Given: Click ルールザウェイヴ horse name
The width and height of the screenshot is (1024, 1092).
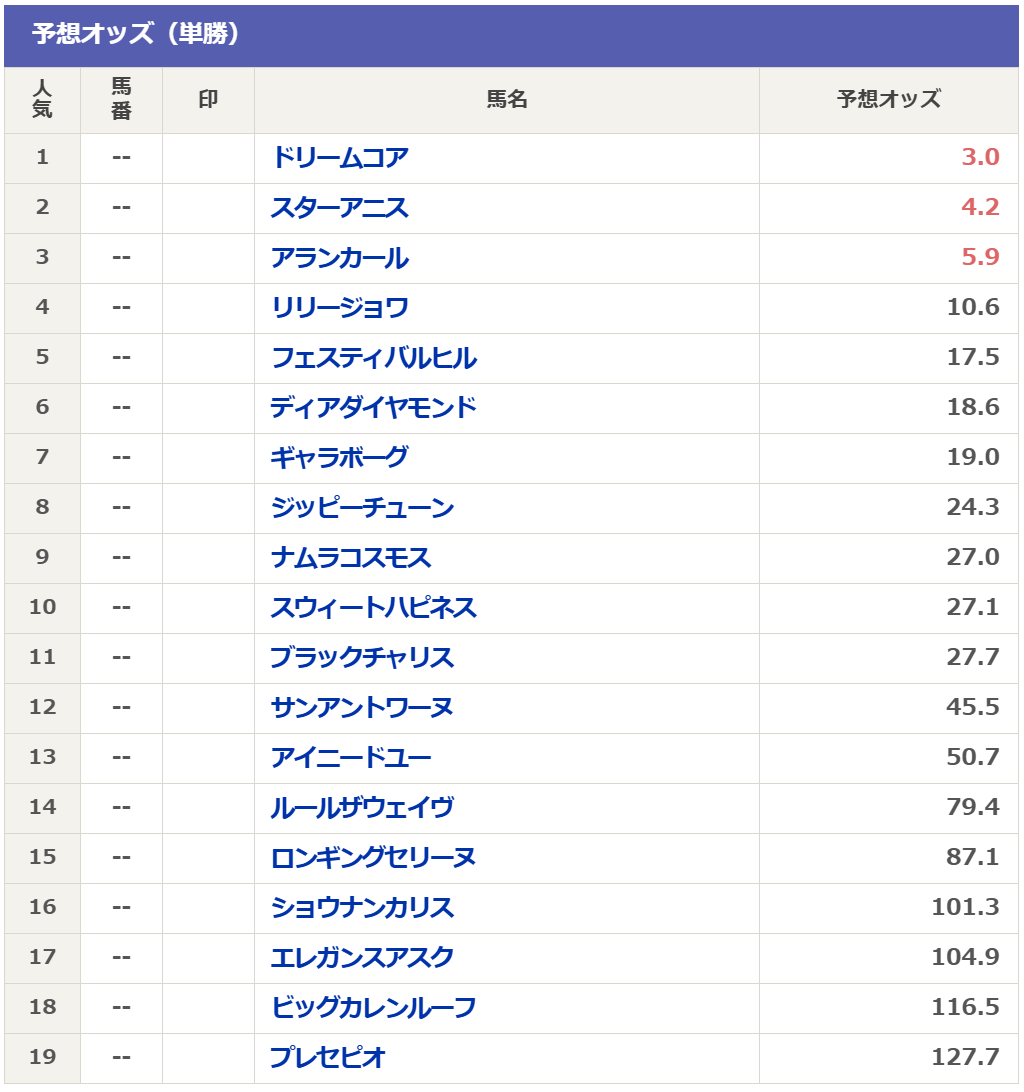Looking at the screenshot, I should pos(362,808).
